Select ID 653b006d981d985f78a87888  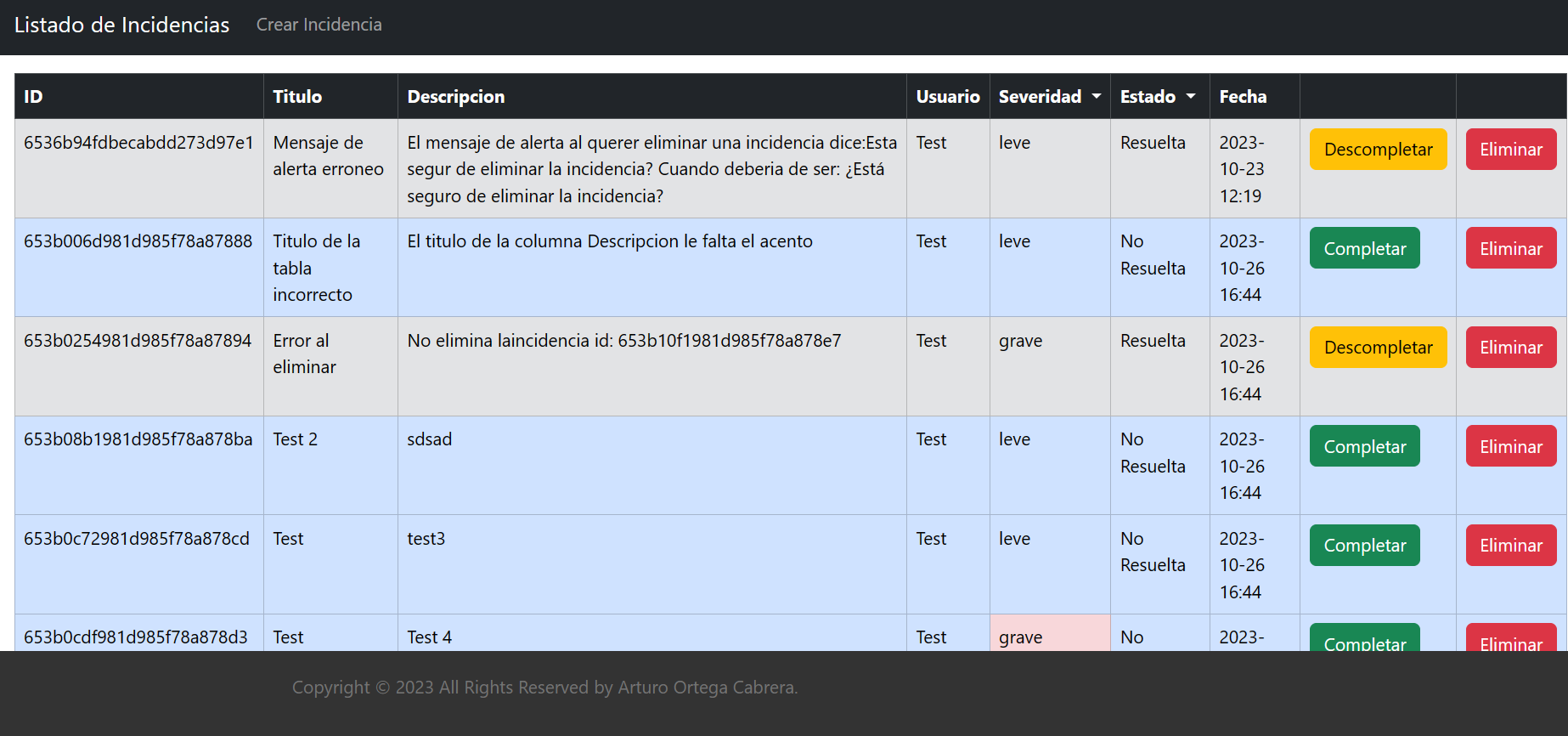[138, 241]
